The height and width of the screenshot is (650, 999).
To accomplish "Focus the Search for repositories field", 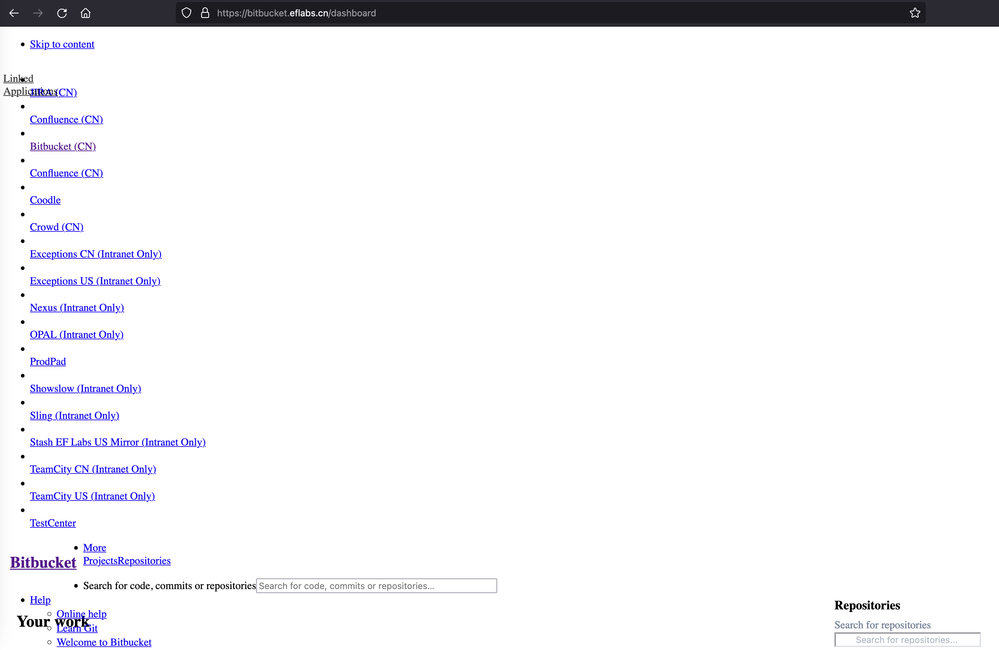I will coord(907,640).
